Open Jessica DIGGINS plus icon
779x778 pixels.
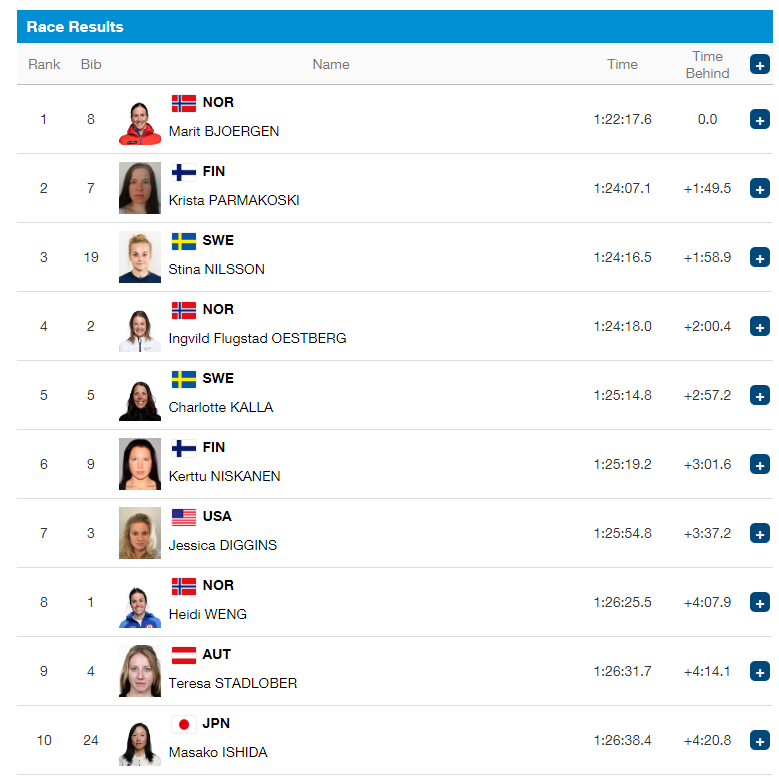(759, 534)
